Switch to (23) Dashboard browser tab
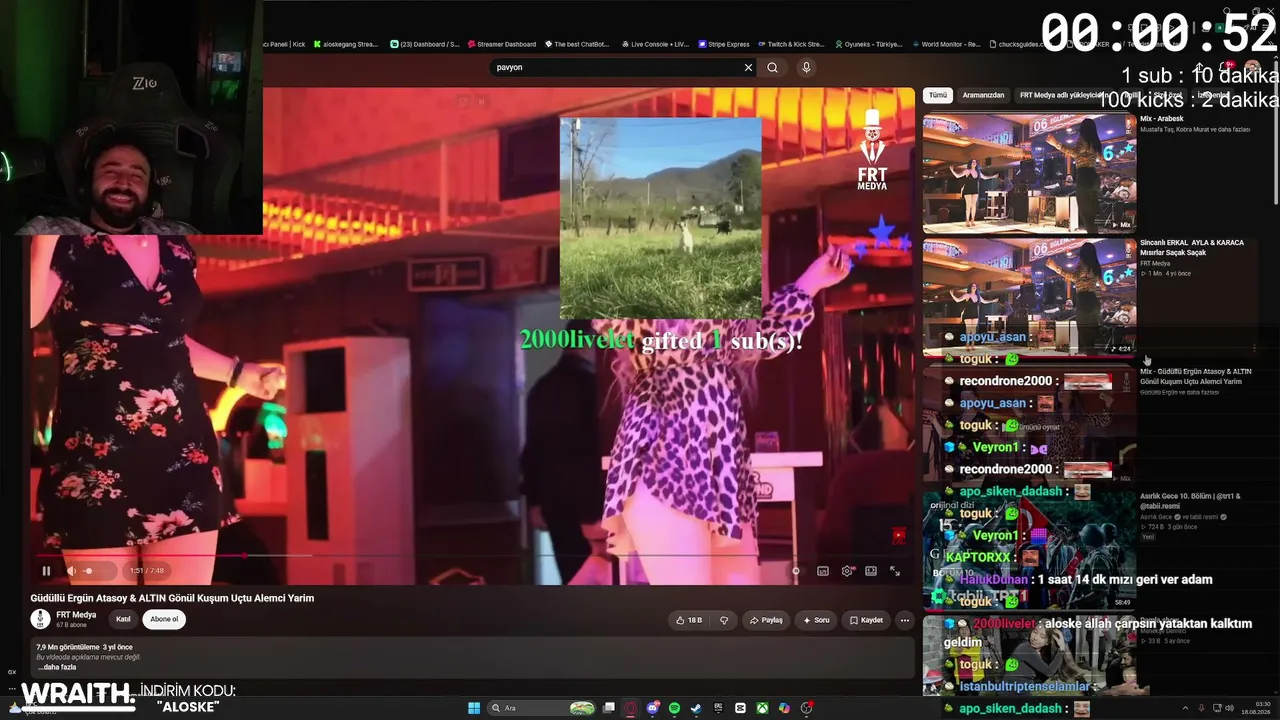Image resolution: width=1280 pixels, height=720 pixels. click(x=425, y=44)
